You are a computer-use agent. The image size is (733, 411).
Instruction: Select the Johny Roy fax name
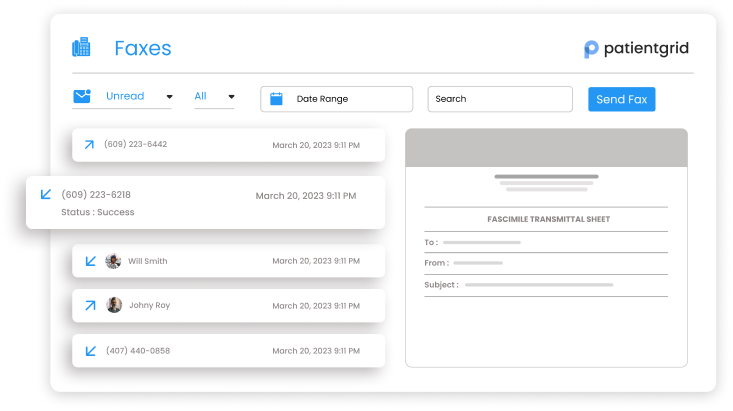coord(150,305)
